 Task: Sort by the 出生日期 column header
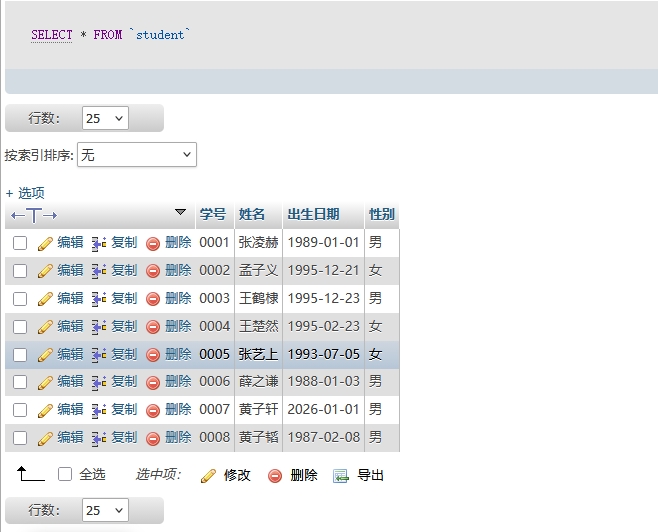point(313,214)
